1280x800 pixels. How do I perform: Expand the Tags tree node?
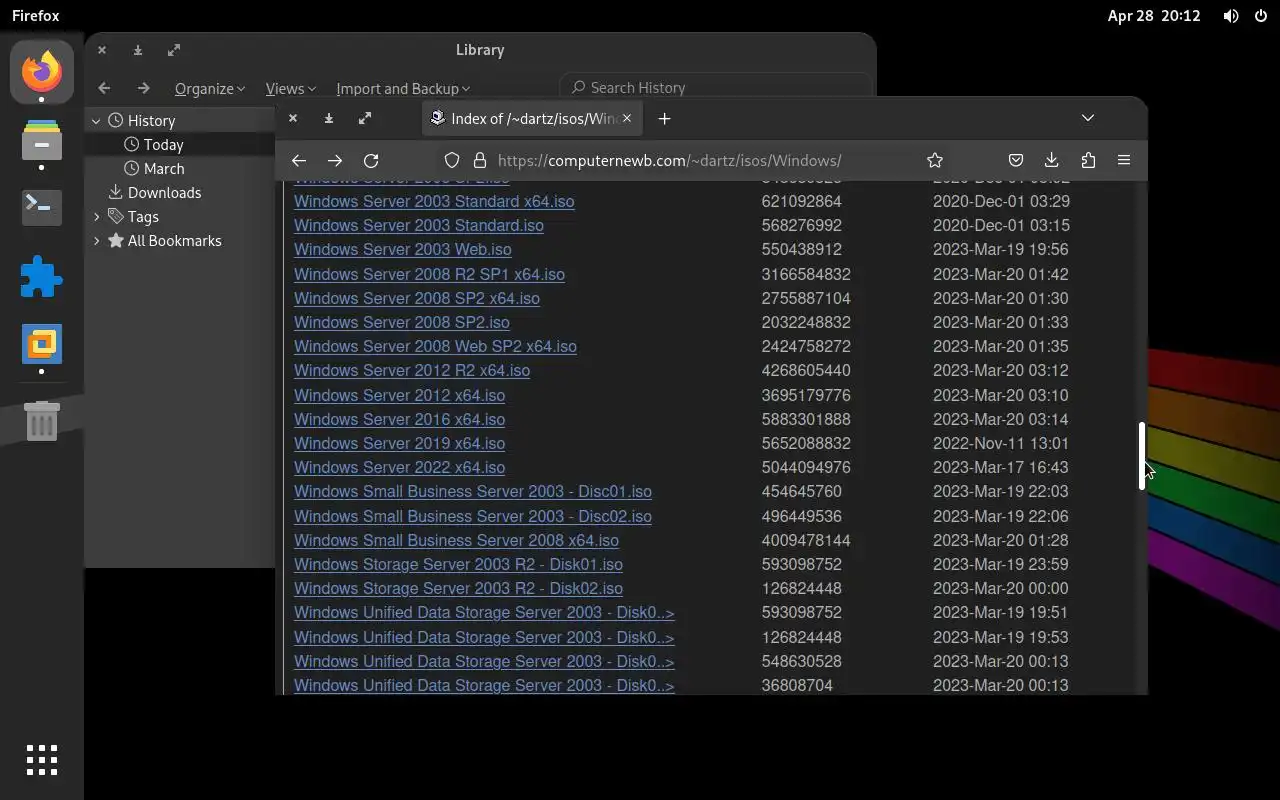(96, 216)
